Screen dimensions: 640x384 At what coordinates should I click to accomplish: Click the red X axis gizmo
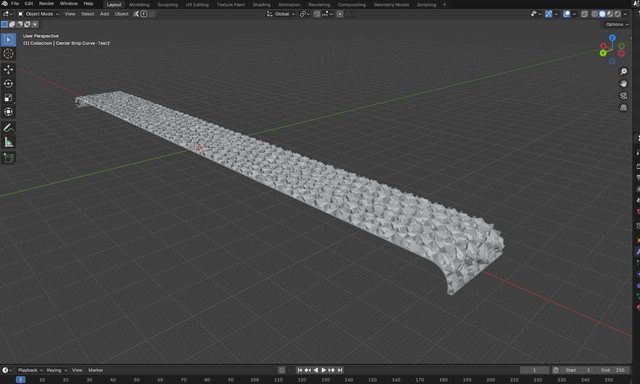tap(603, 46)
